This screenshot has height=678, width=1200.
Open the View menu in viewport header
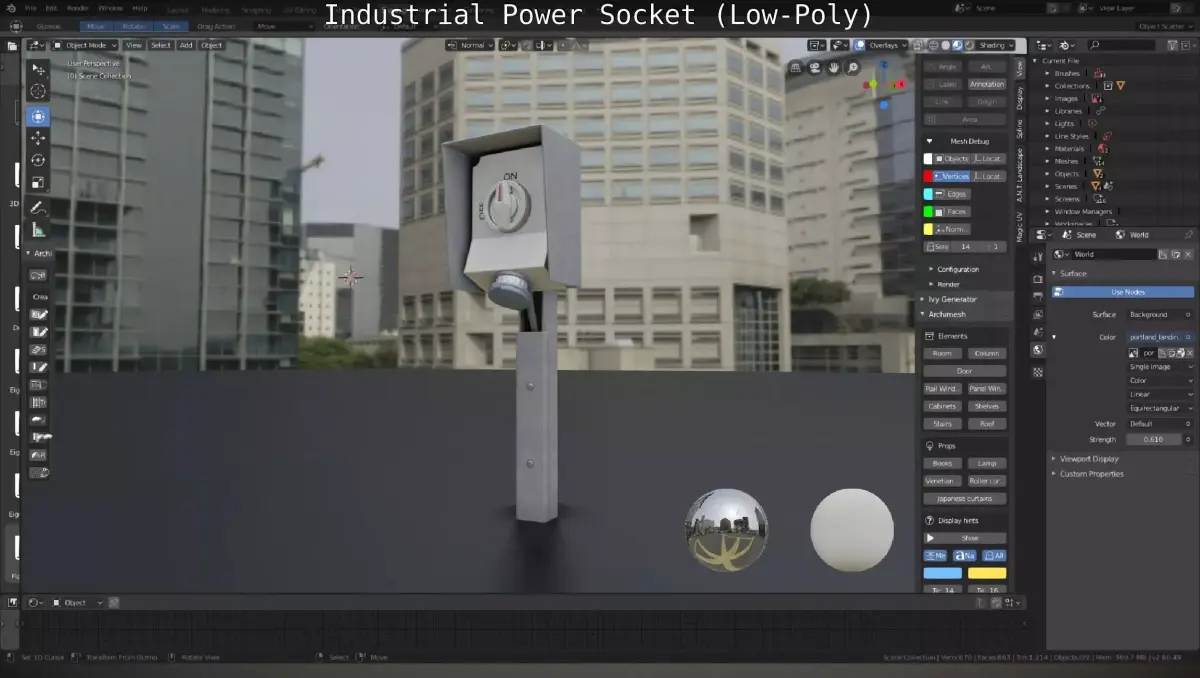coord(133,45)
